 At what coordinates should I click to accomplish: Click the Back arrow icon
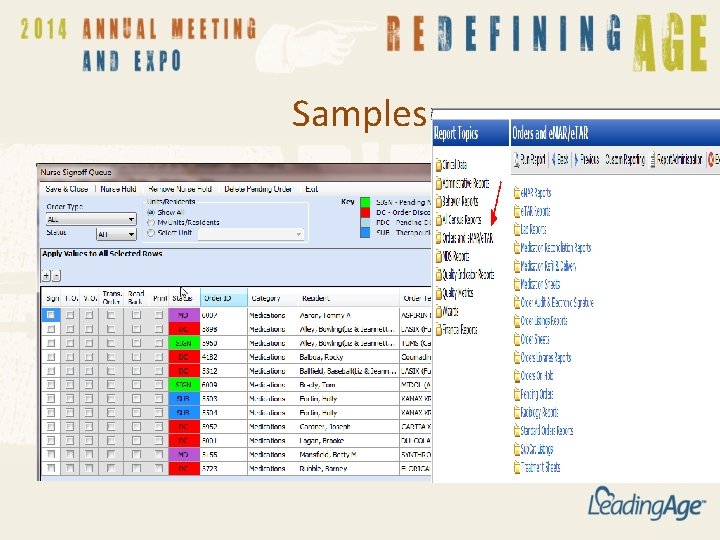[x=554, y=159]
